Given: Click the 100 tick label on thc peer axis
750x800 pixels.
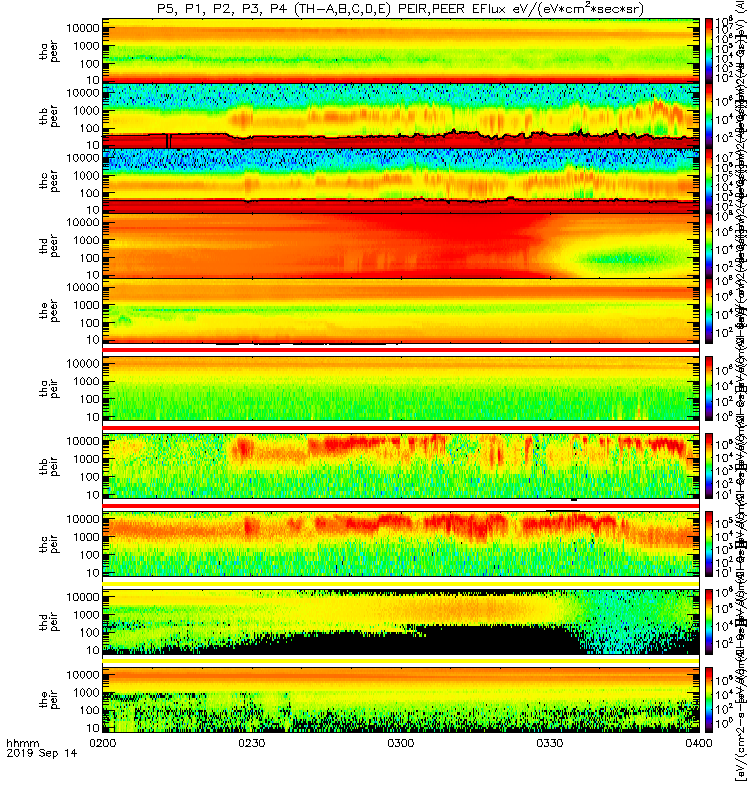Looking at the screenshot, I should point(89,193).
